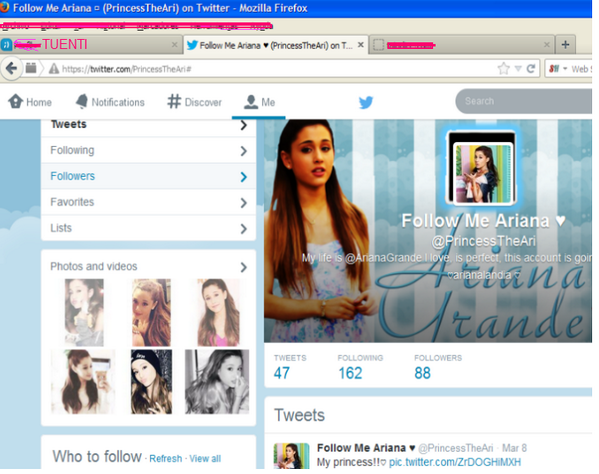Open the Favorites sidebar row
Screen dimensions: 599x474
tap(149, 202)
